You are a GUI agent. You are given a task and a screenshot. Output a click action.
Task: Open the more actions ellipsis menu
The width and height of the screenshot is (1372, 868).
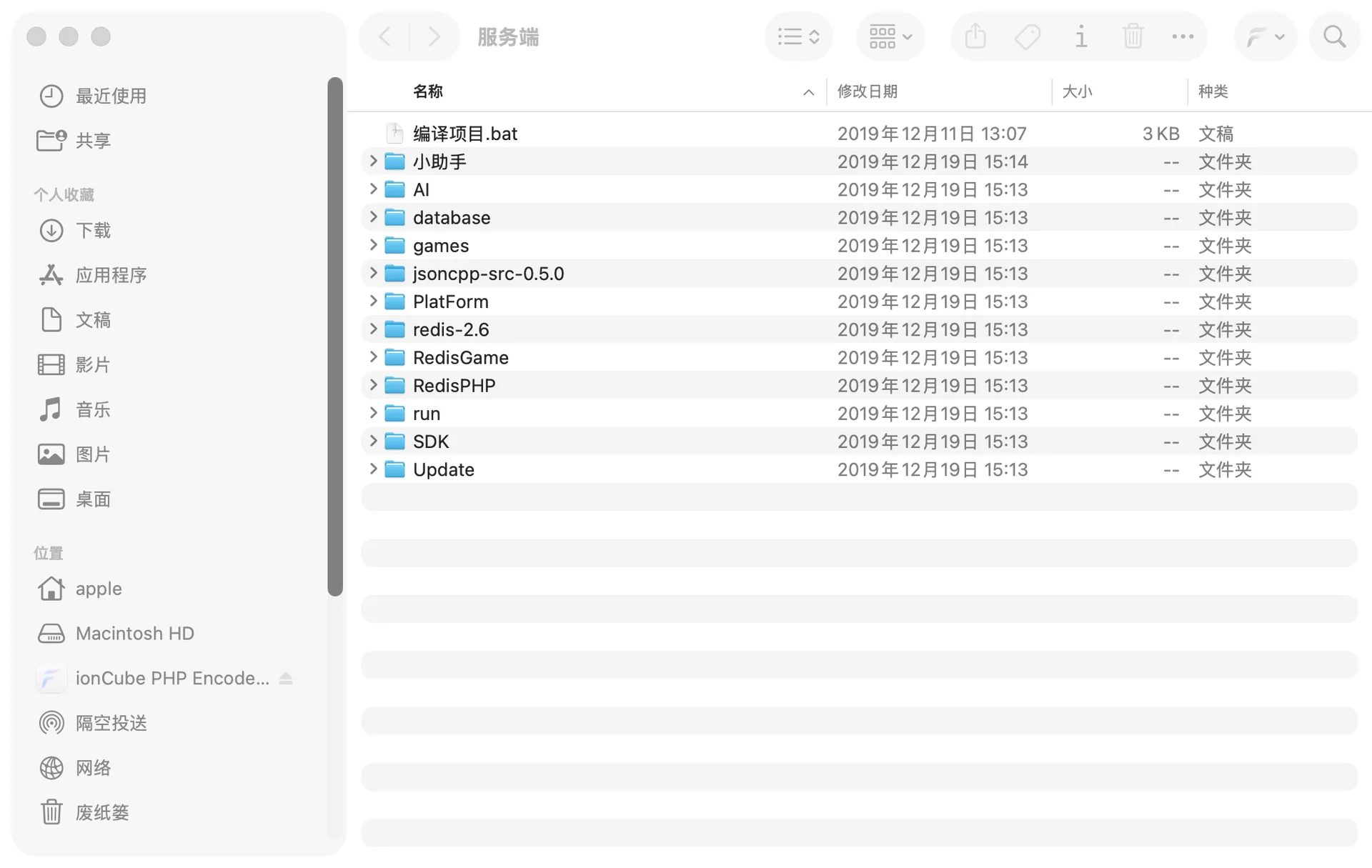[x=1183, y=36]
